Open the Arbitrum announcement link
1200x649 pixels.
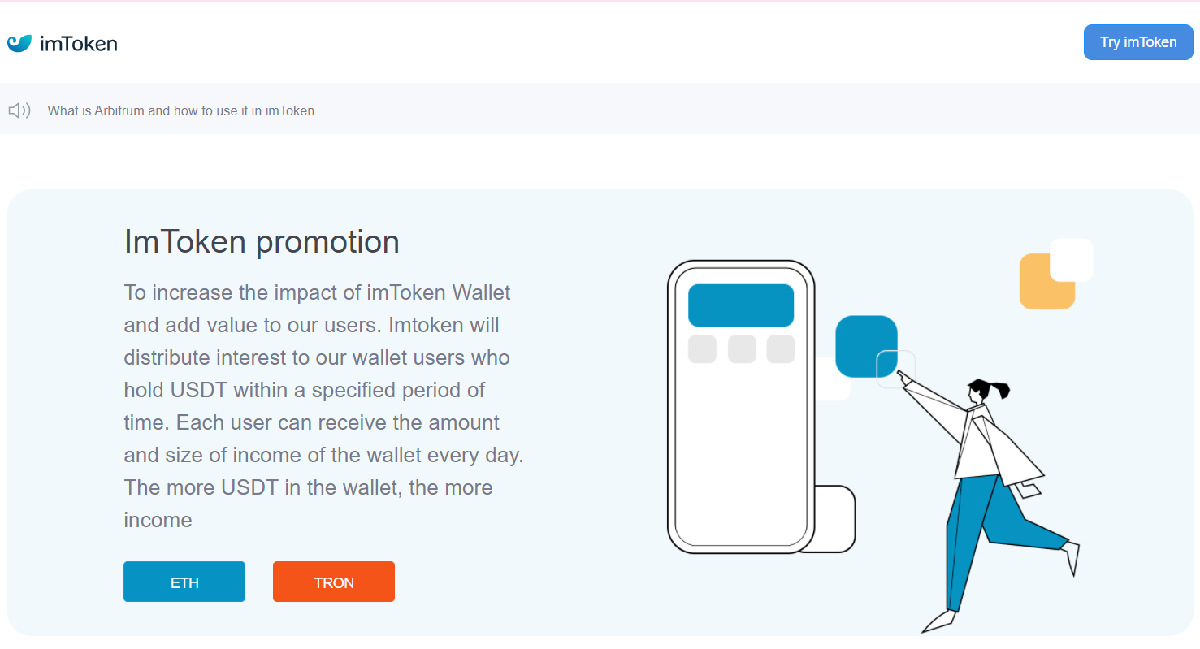point(181,111)
